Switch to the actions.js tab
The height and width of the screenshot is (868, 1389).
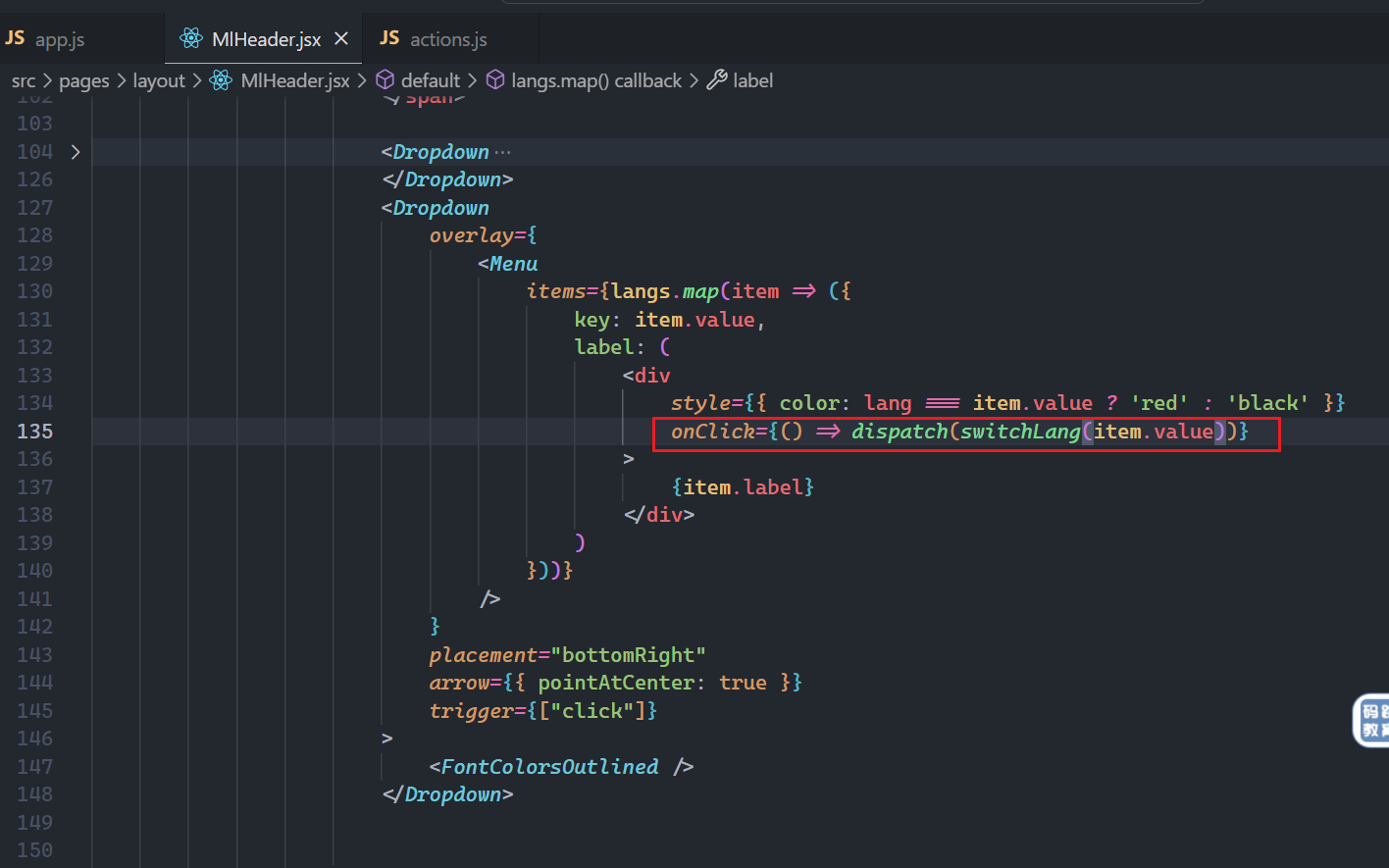[448, 39]
